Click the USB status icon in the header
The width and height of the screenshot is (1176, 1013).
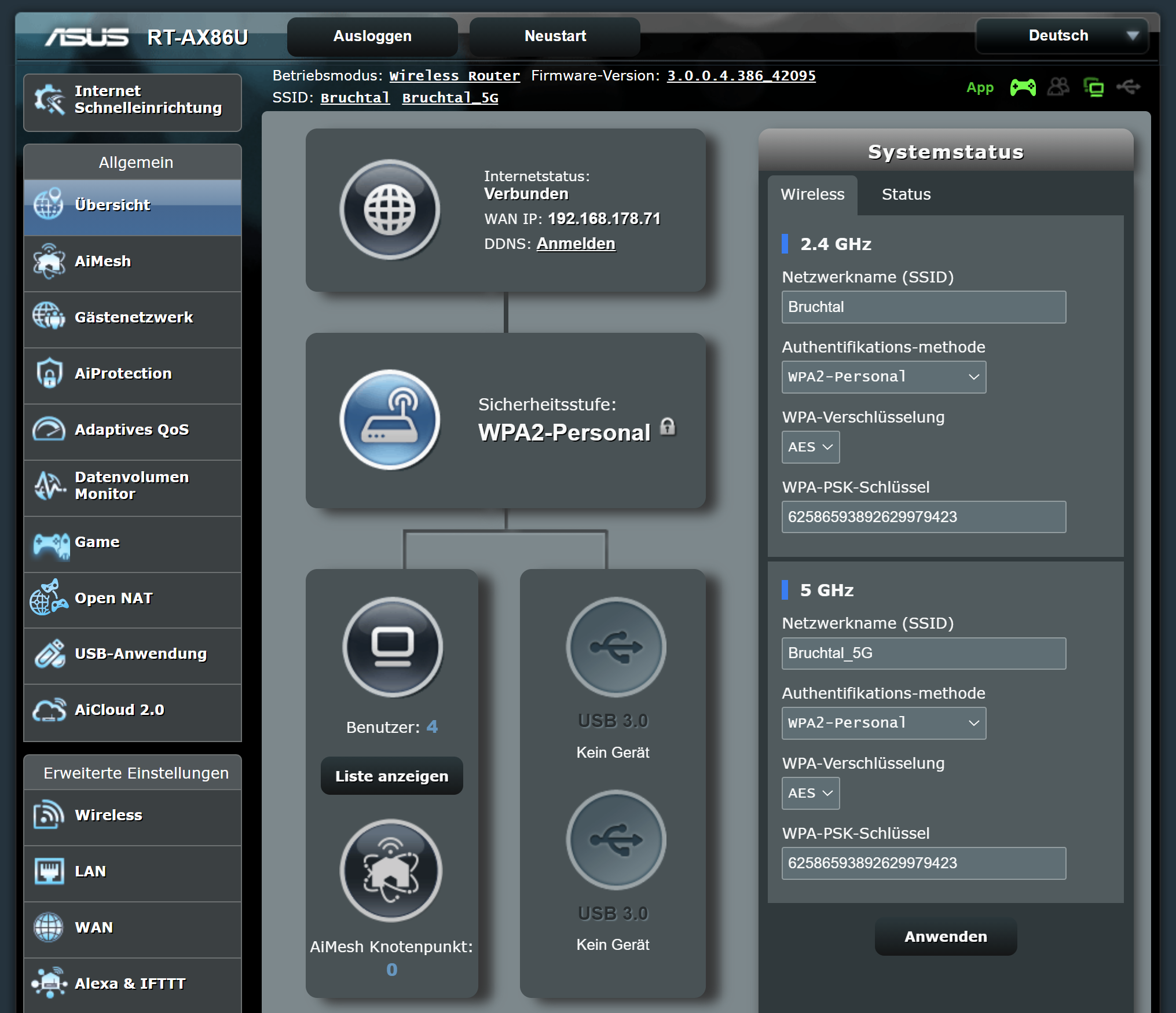[x=1128, y=87]
